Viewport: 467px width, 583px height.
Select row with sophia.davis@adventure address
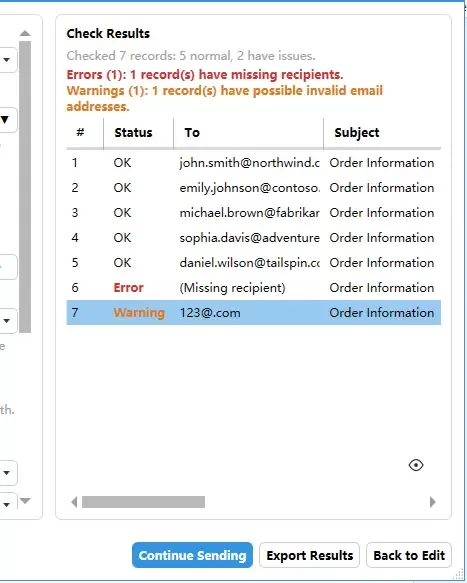click(x=254, y=238)
